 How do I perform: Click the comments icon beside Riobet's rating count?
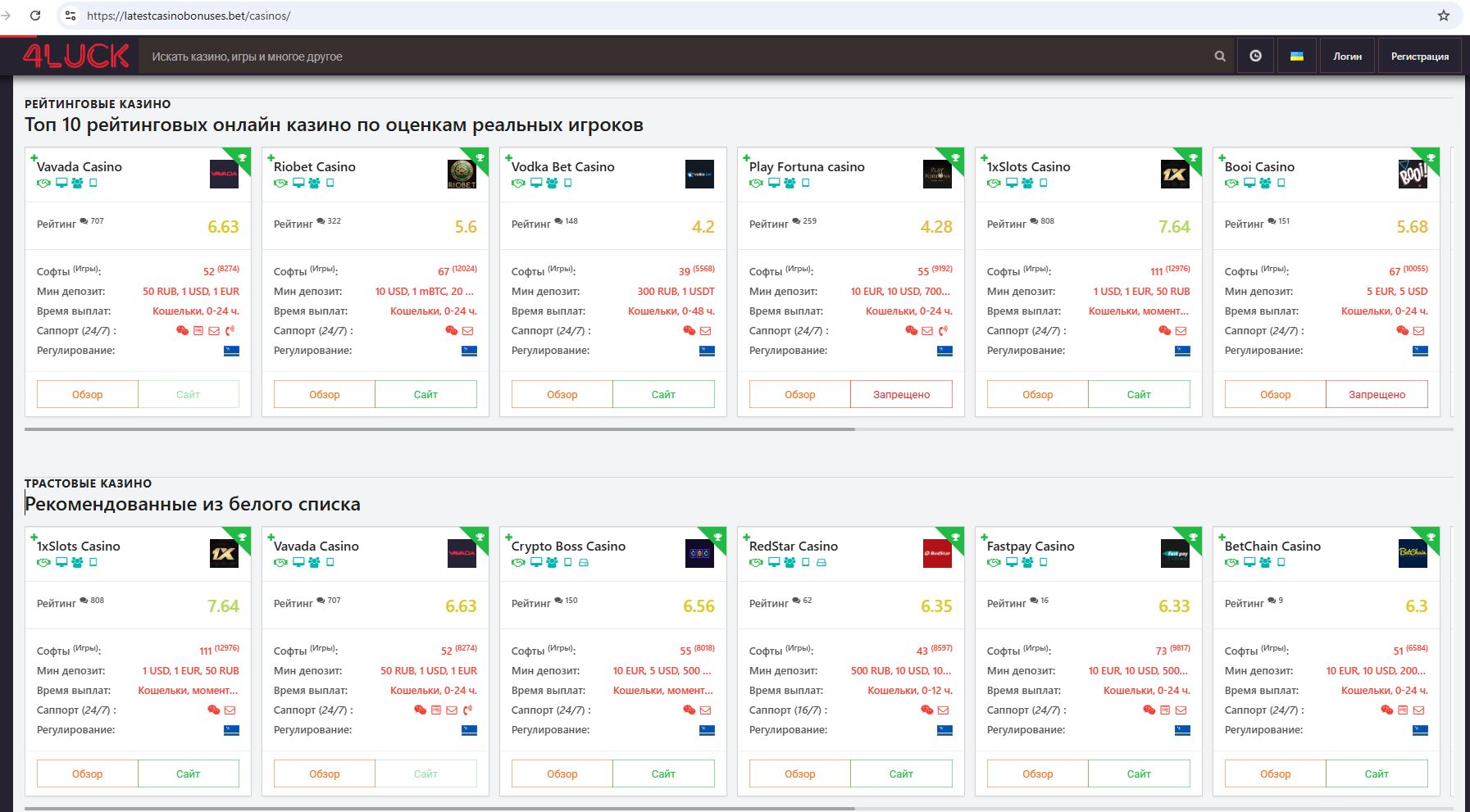(321, 221)
